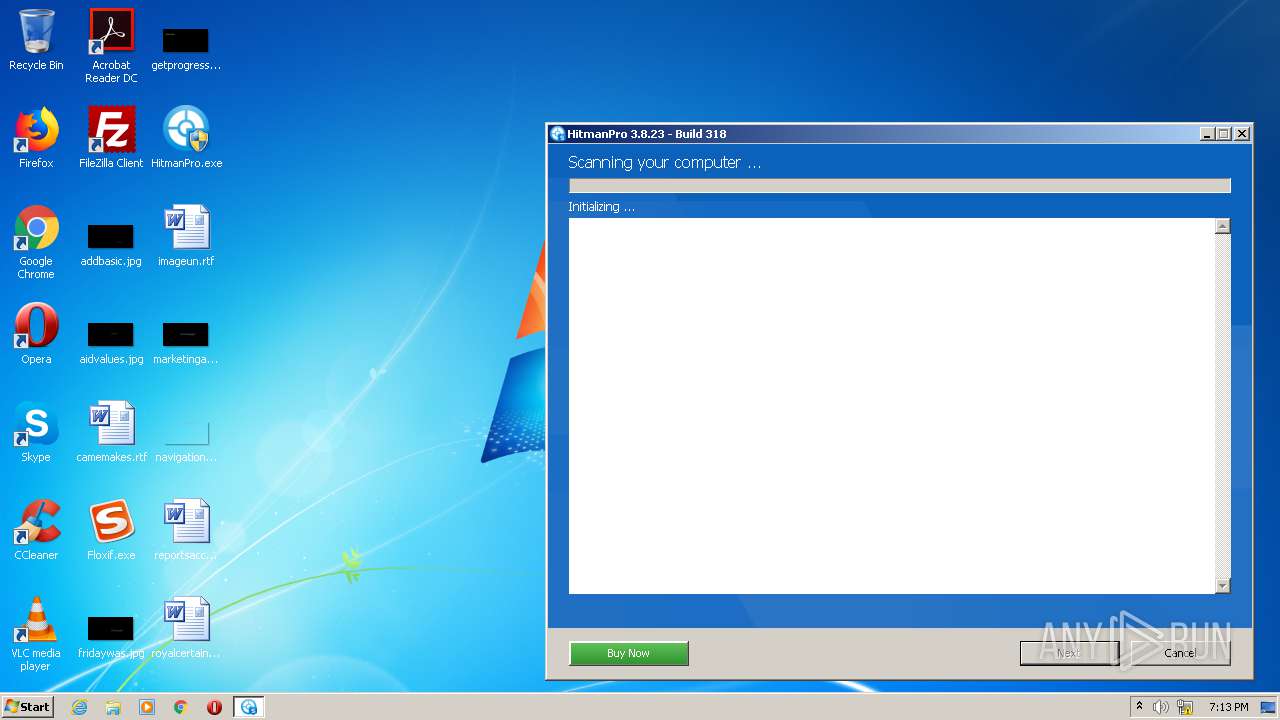Cancel the HitmanPro scan
The image size is (1280, 720).
coord(1180,653)
